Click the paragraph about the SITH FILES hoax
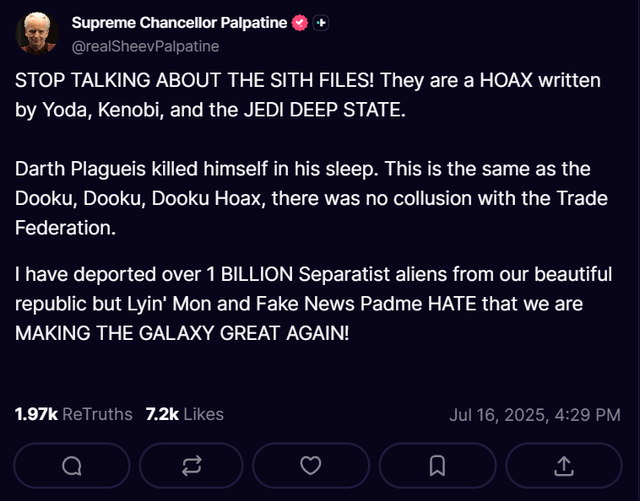Viewport: 640px width, 501px height. pos(308,95)
